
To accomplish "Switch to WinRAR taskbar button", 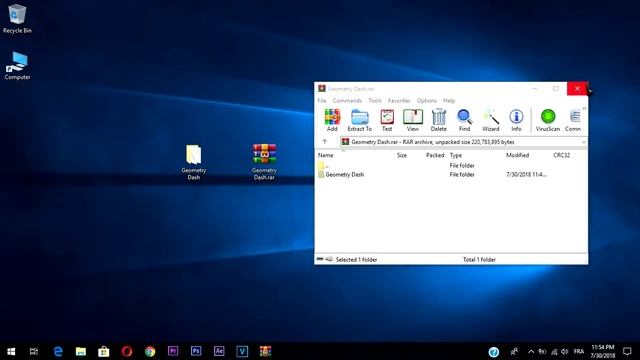I will point(265,351).
